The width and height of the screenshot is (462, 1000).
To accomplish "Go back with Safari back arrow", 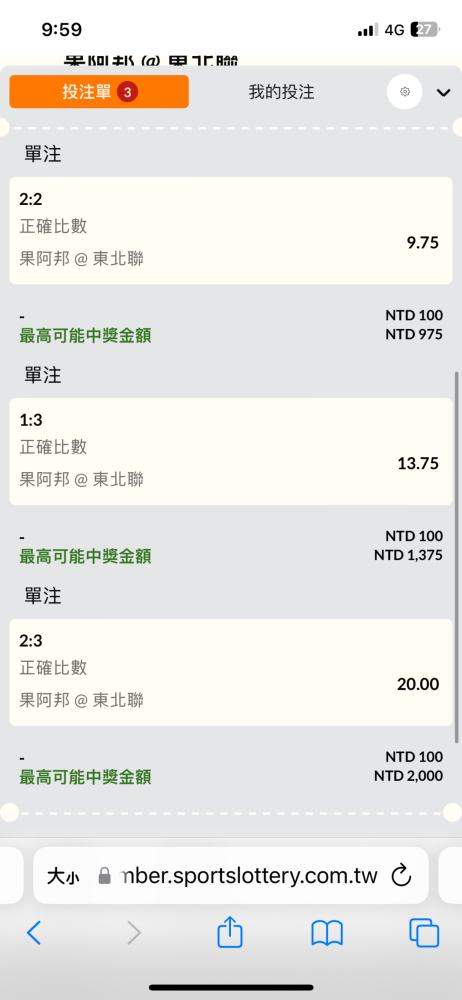I will click(x=34, y=933).
